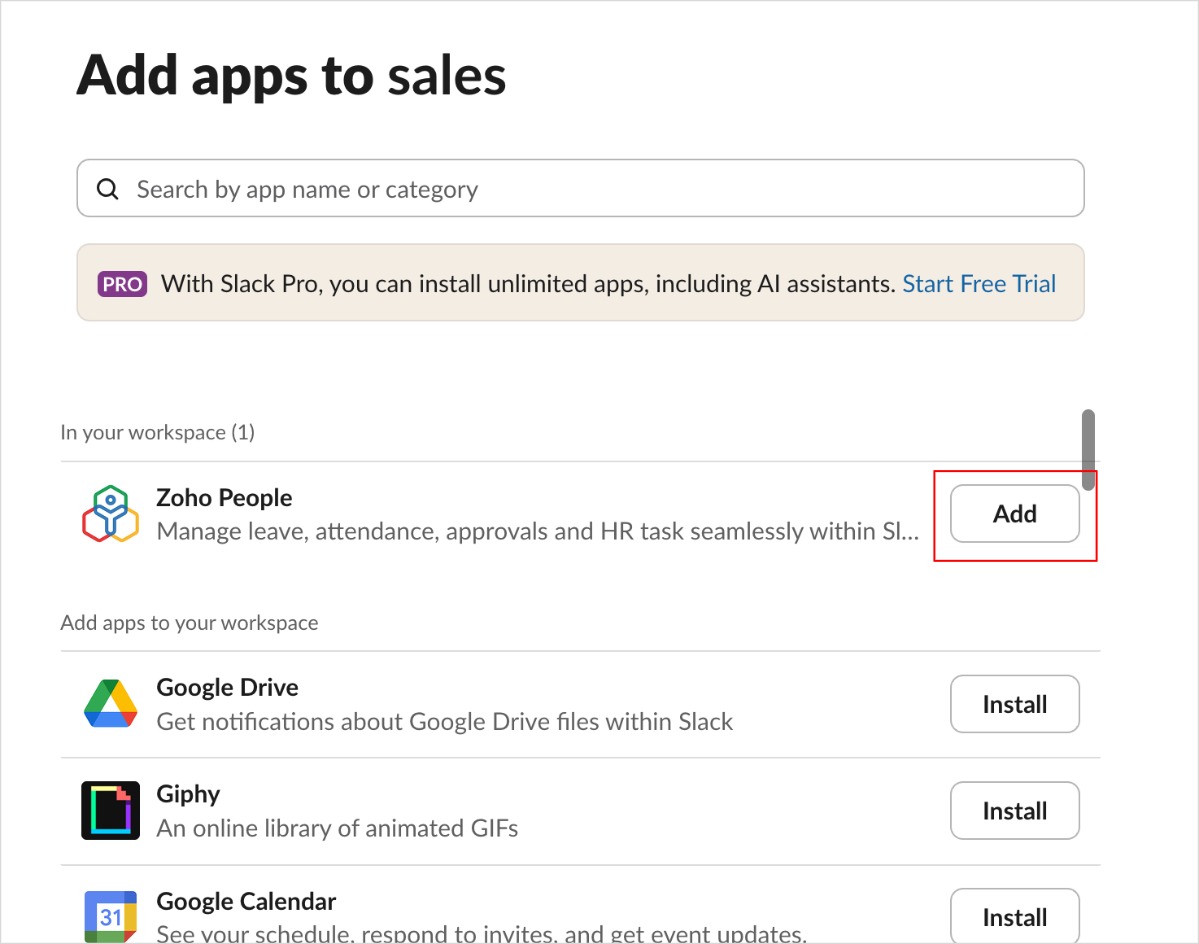The image size is (1199, 944).
Task: Click the Google Calendar app icon
Action: tap(110, 916)
